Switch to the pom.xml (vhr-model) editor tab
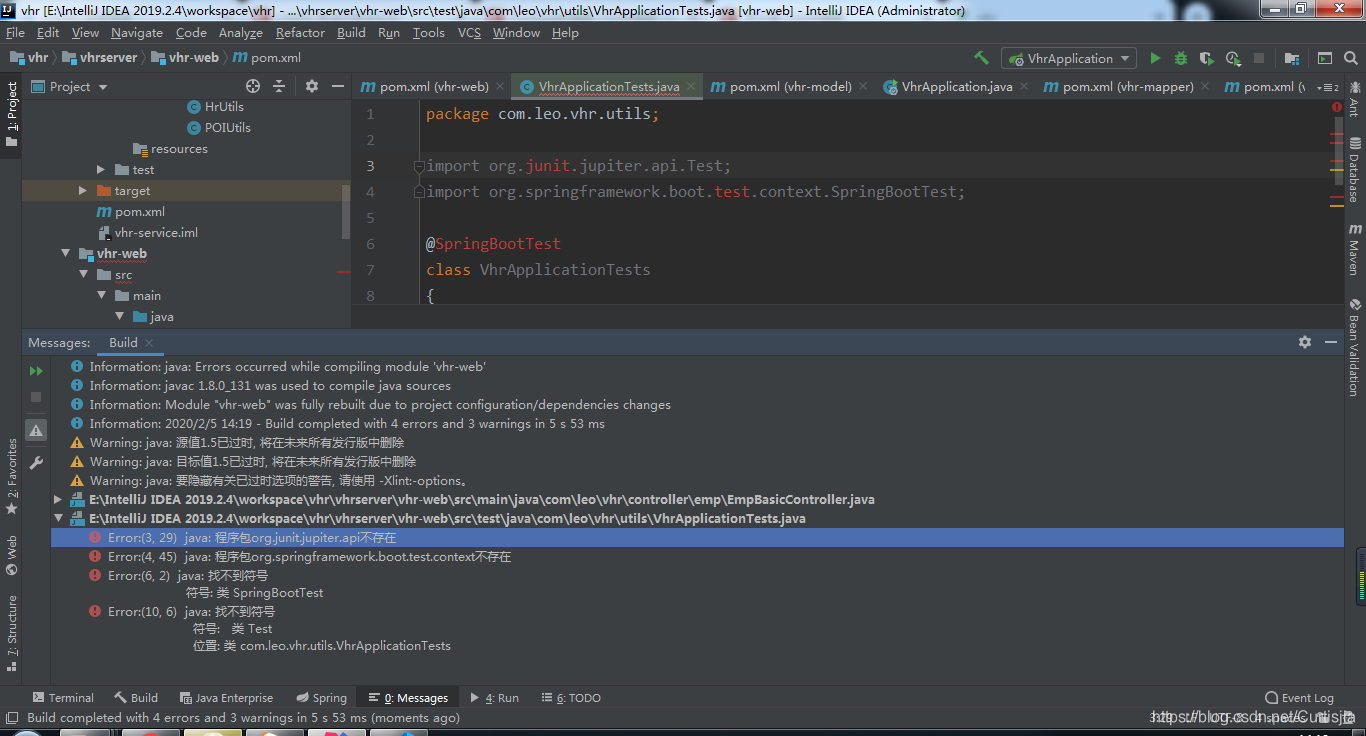This screenshot has height=736, width=1366. (x=781, y=87)
